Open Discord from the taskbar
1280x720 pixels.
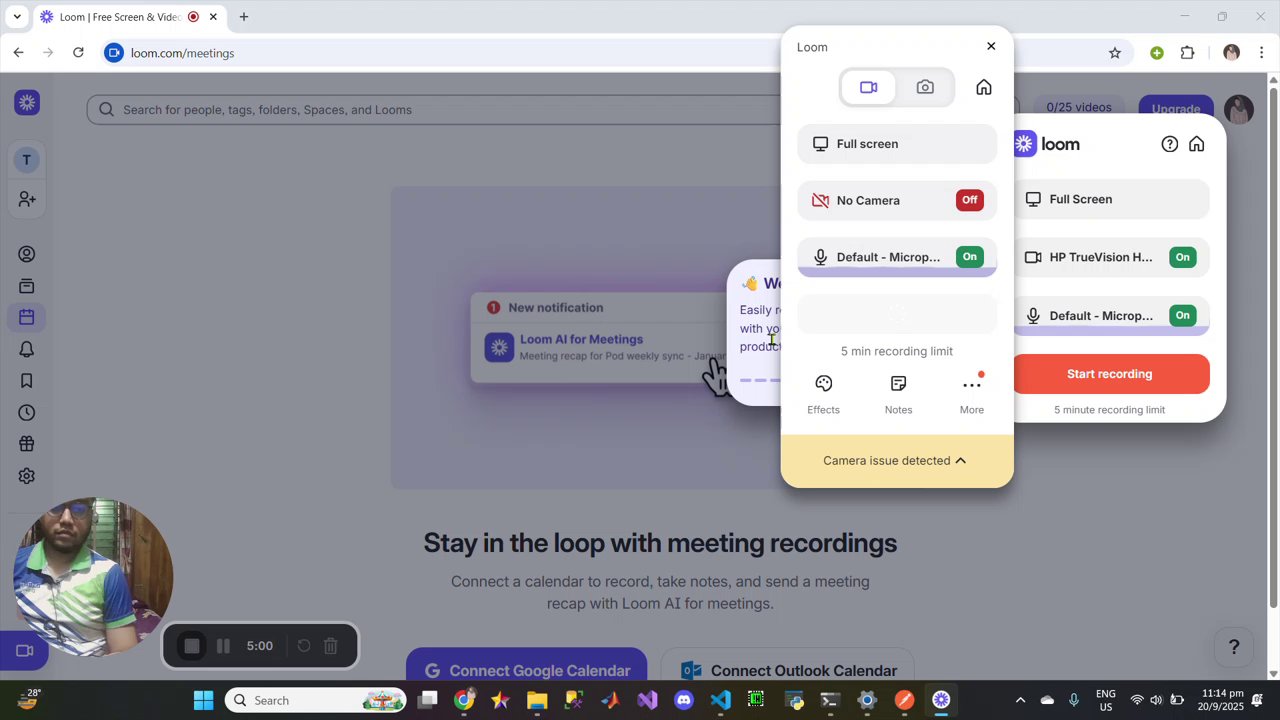(x=684, y=700)
